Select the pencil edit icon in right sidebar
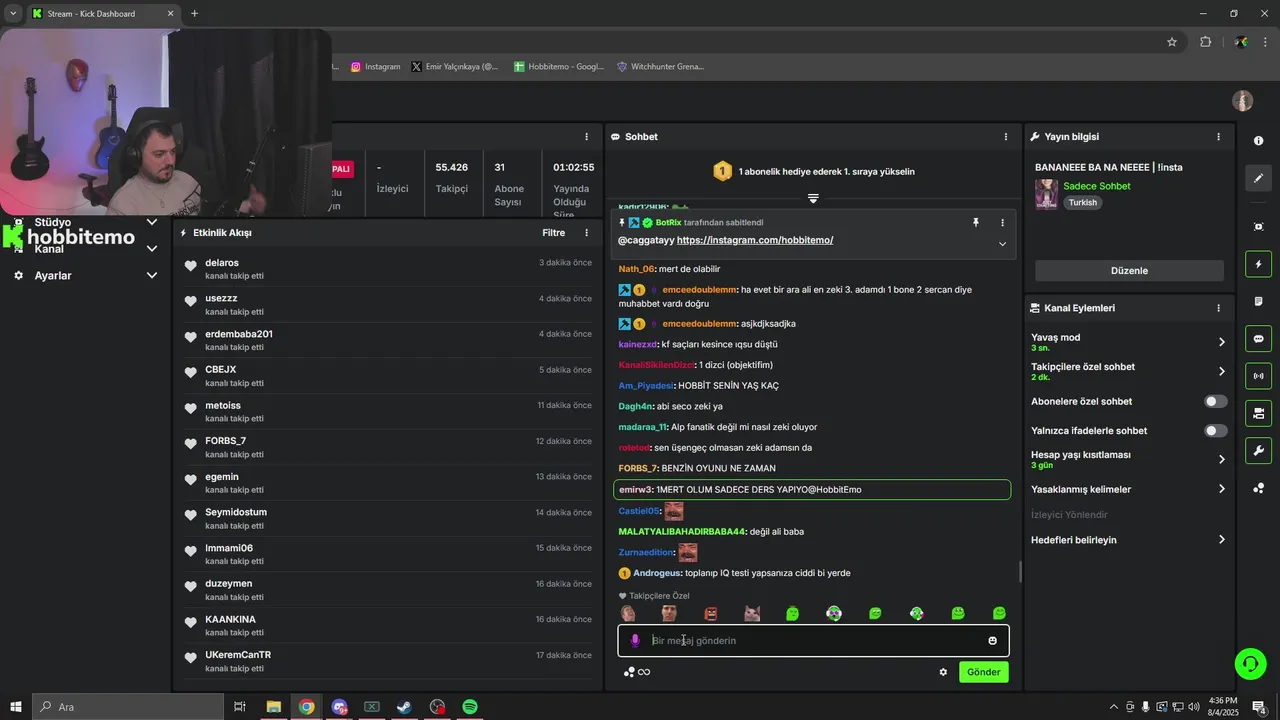Viewport: 1280px width, 720px height. [1258, 178]
